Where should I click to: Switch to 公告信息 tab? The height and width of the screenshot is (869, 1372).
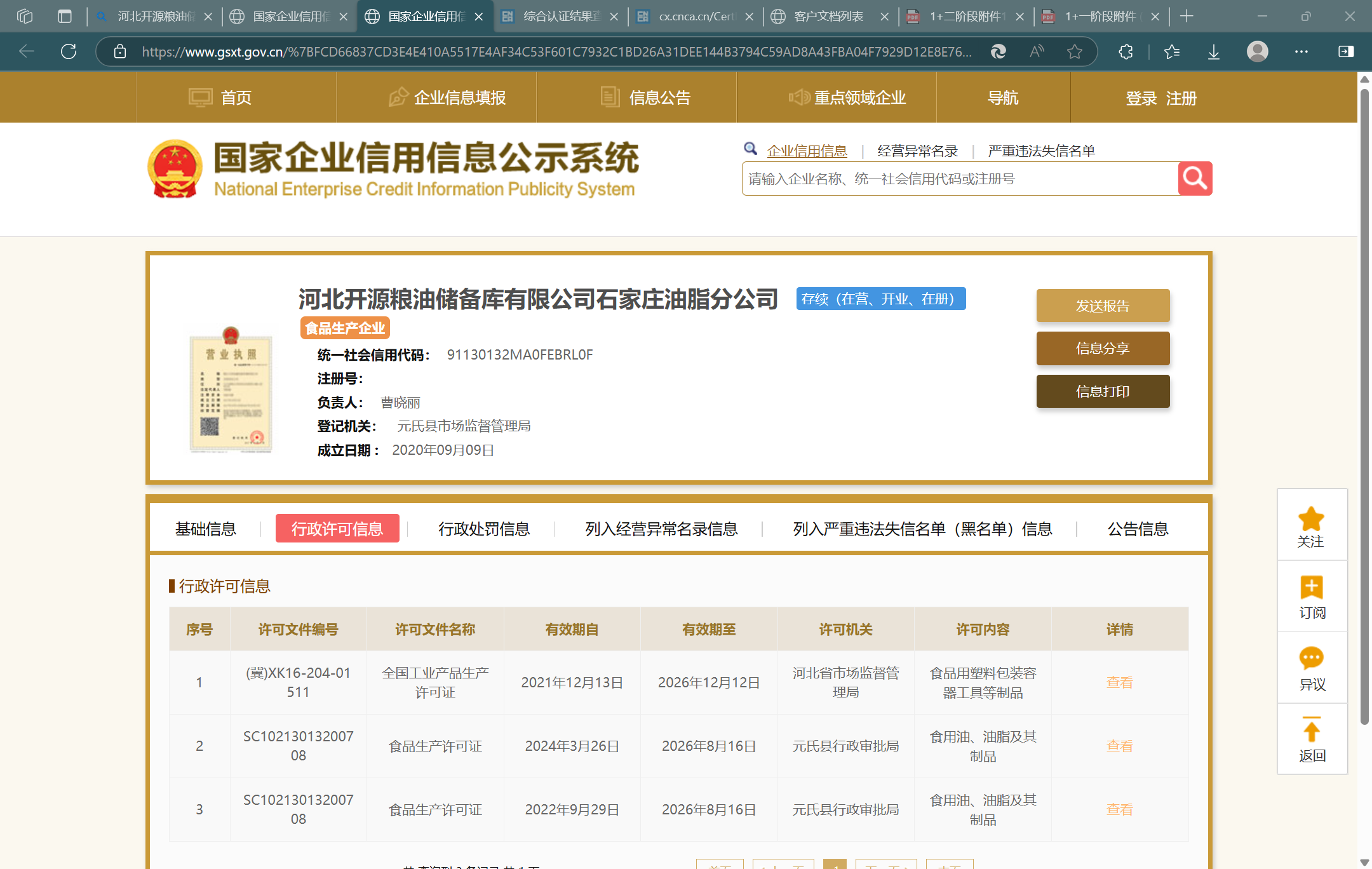click(1138, 529)
